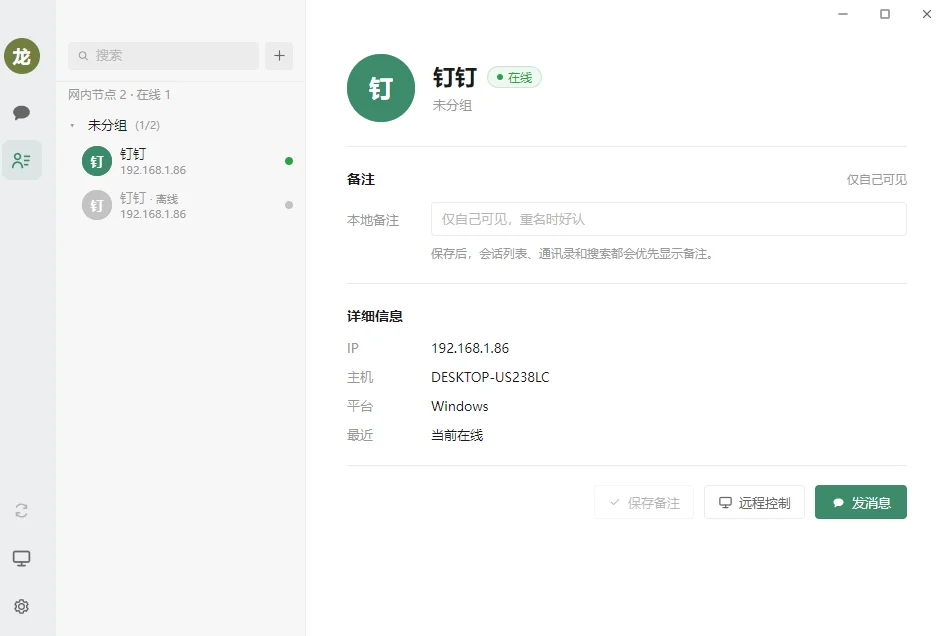Click the green online dot of 钉钉 row
Viewport: 943px width, 636px height.
pos(289,161)
